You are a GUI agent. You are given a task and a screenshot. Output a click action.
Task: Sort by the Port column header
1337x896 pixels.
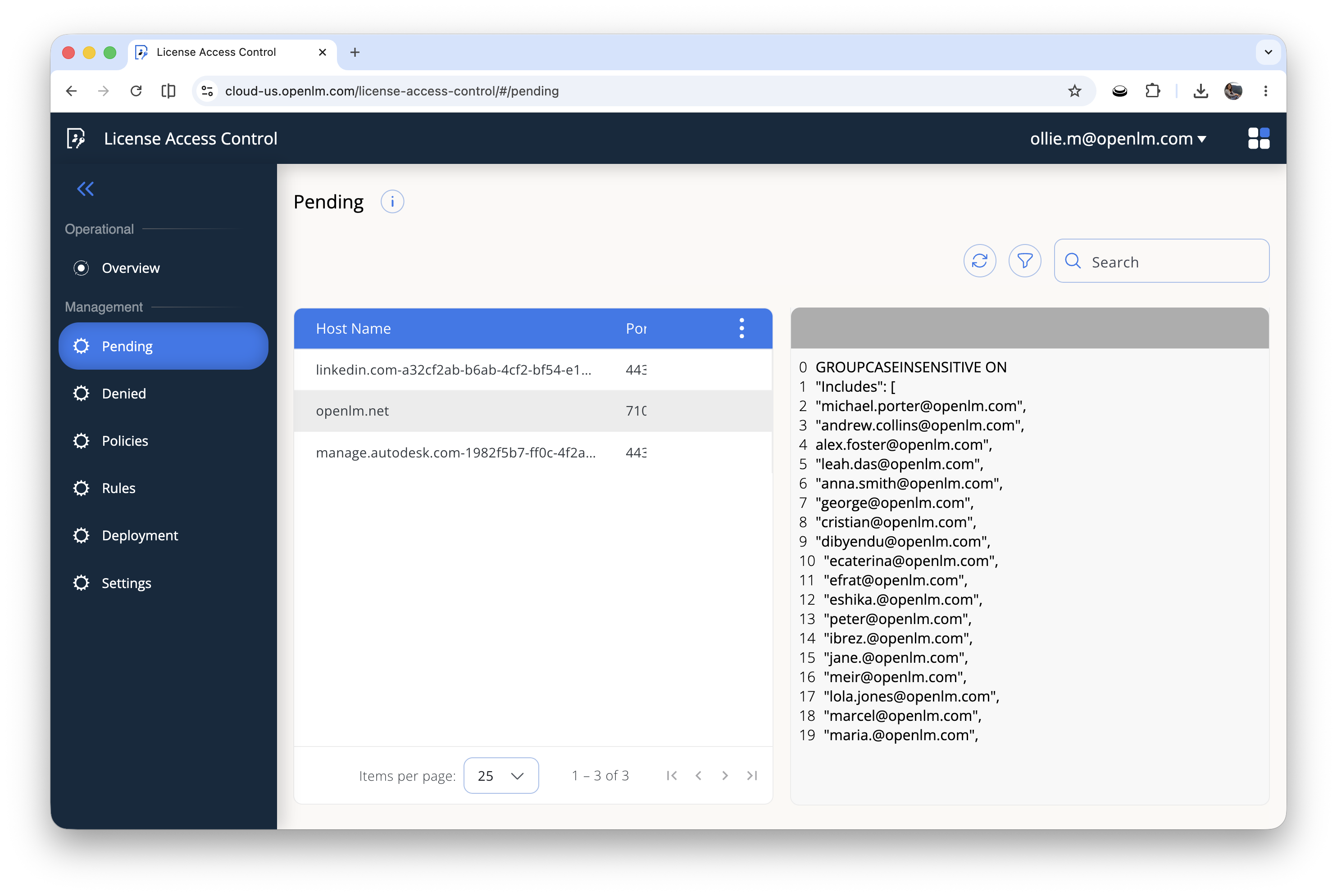pyautogui.click(x=636, y=329)
